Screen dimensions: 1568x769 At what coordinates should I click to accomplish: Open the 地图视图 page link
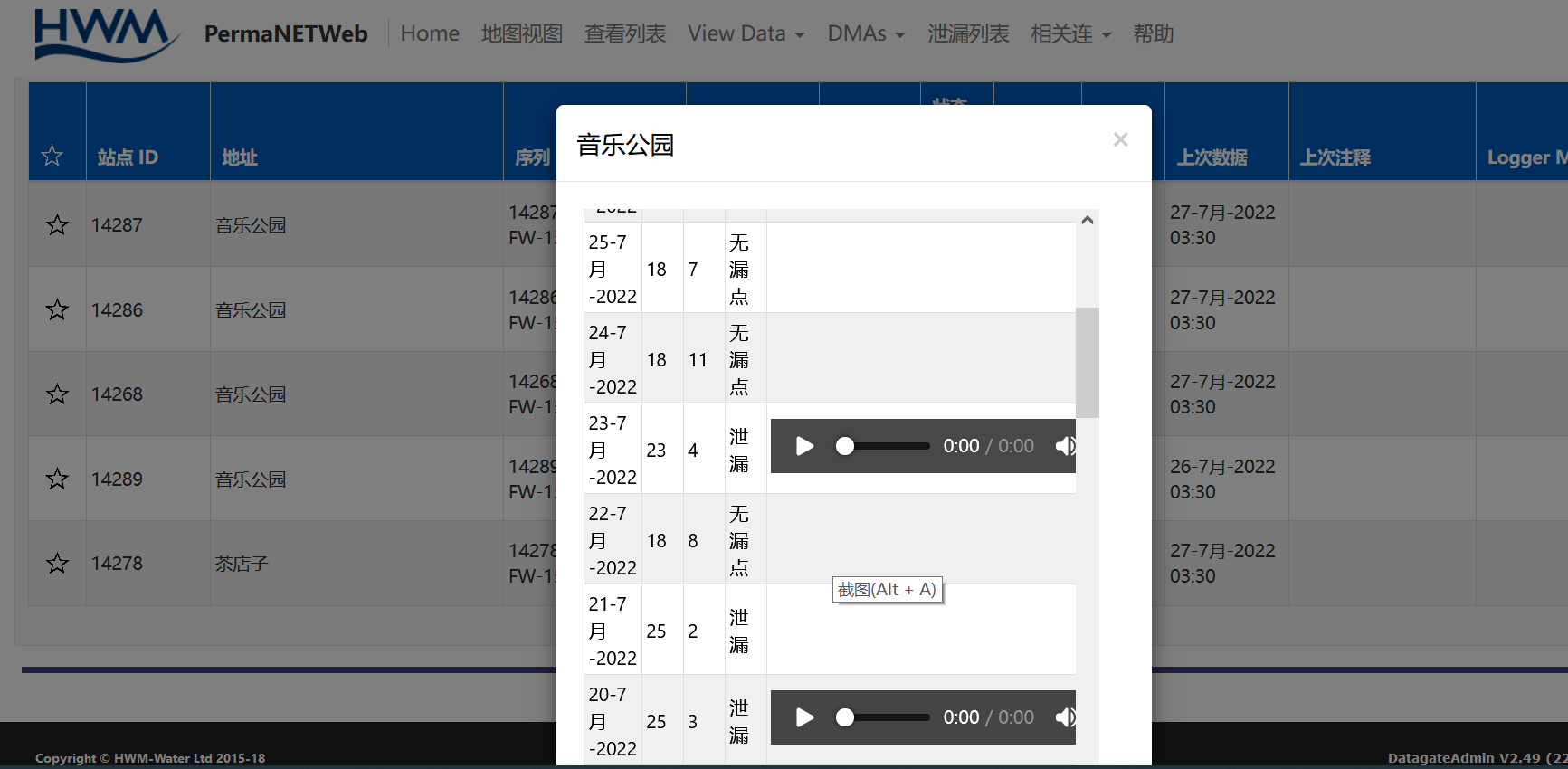pos(522,34)
